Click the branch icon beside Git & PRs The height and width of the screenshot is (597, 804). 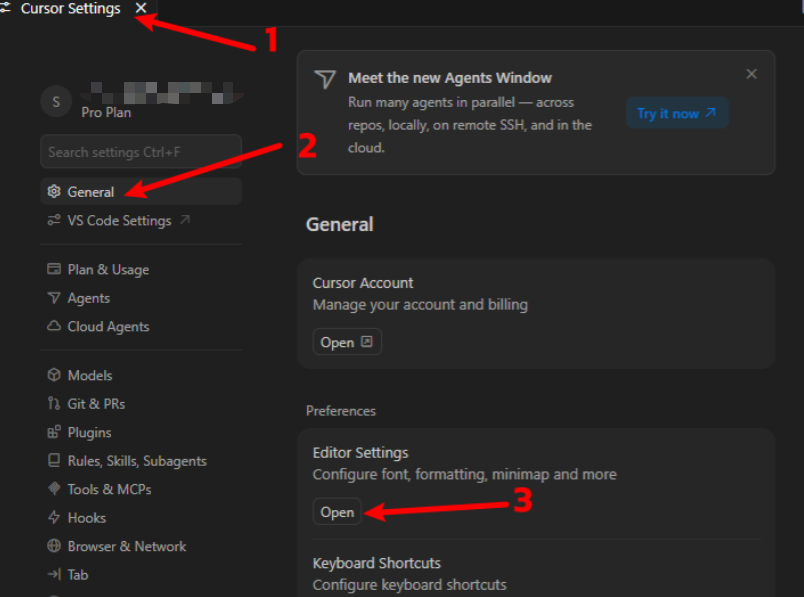point(54,404)
